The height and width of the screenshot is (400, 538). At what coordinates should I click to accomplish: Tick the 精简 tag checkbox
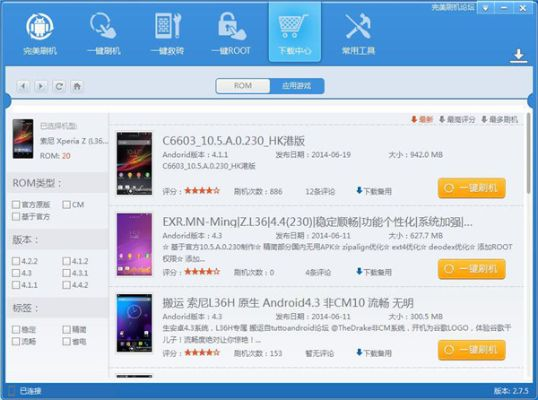coord(67,330)
